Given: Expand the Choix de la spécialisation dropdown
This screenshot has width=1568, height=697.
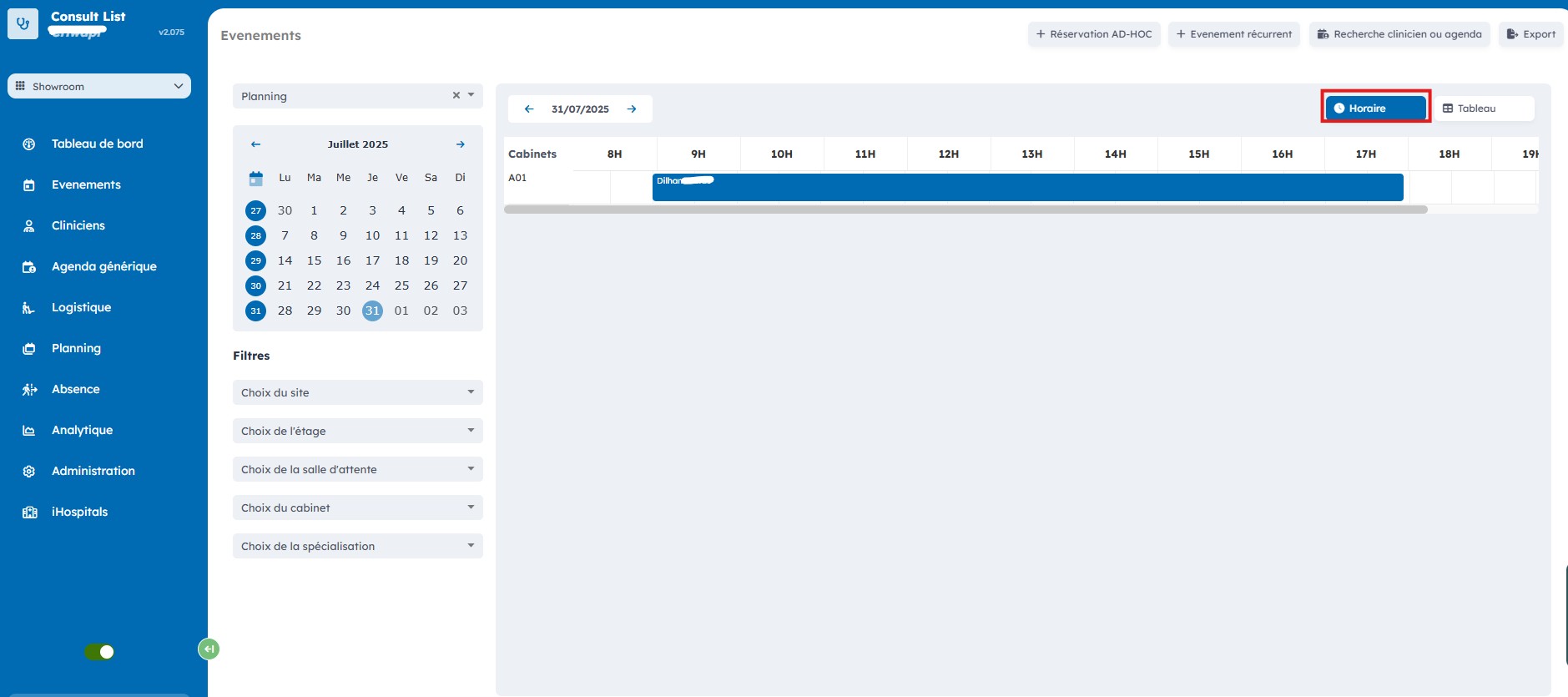Looking at the screenshot, I should pyautogui.click(x=357, y=546).
